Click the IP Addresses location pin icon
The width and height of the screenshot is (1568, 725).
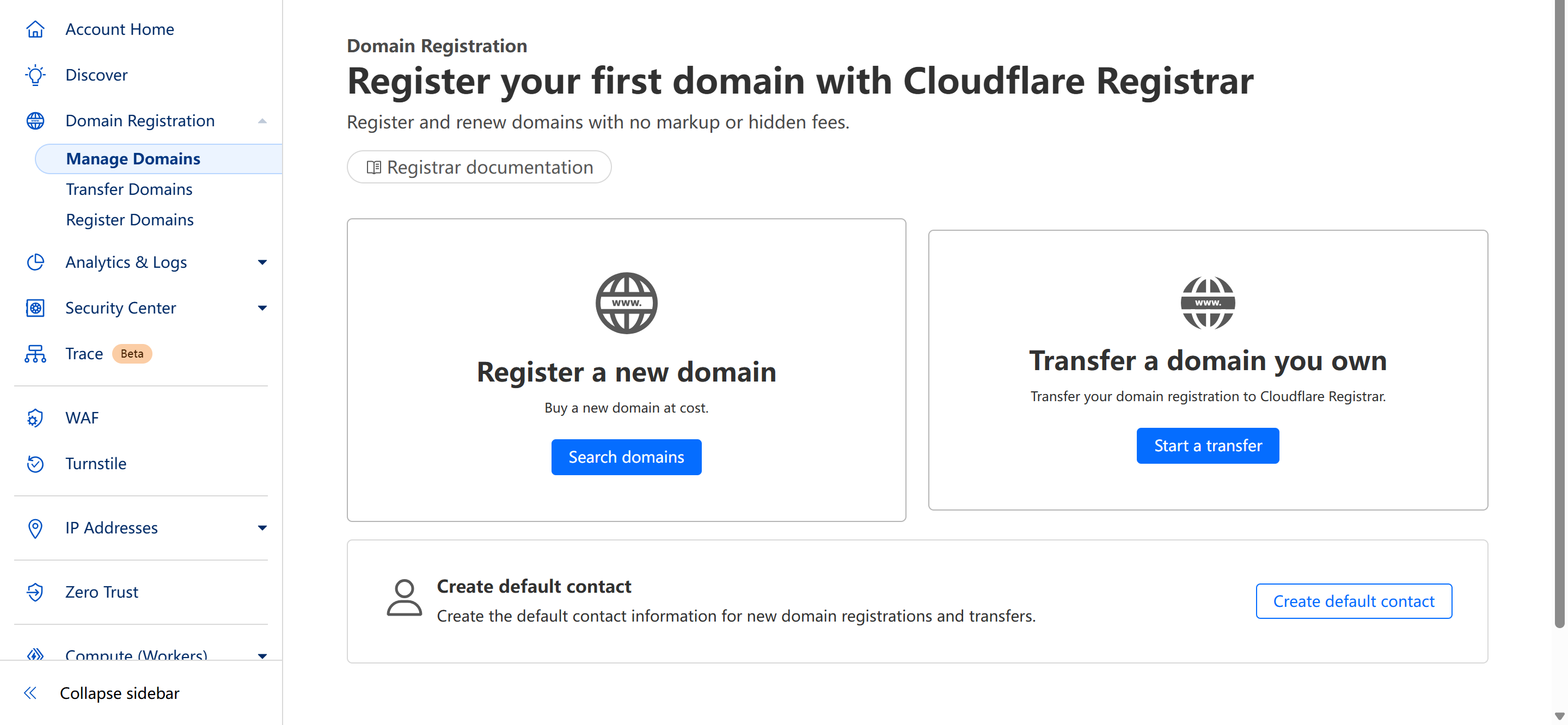click(x=35, y=528)
